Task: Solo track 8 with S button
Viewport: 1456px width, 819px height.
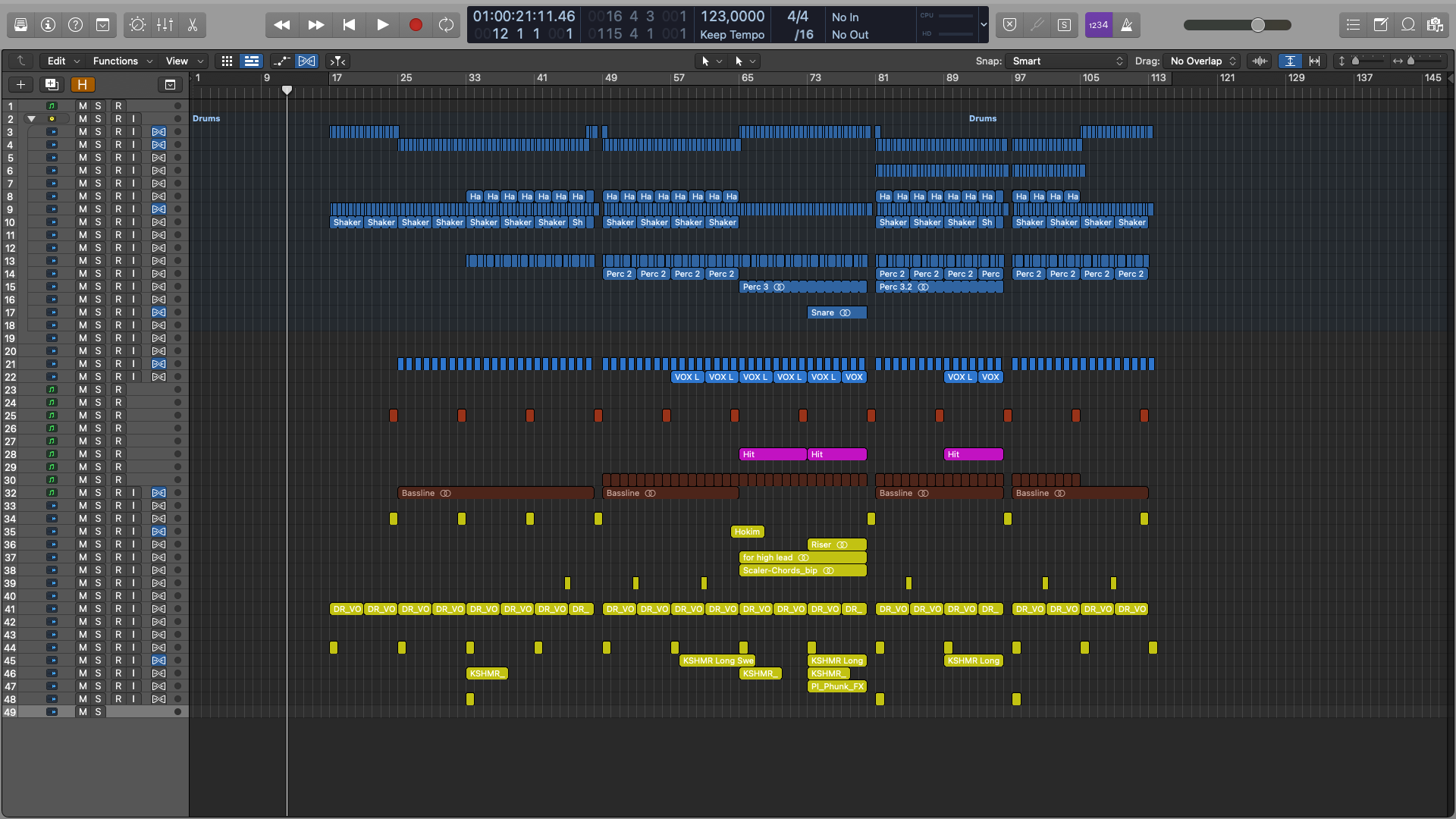Action: [x=98, y=196]
